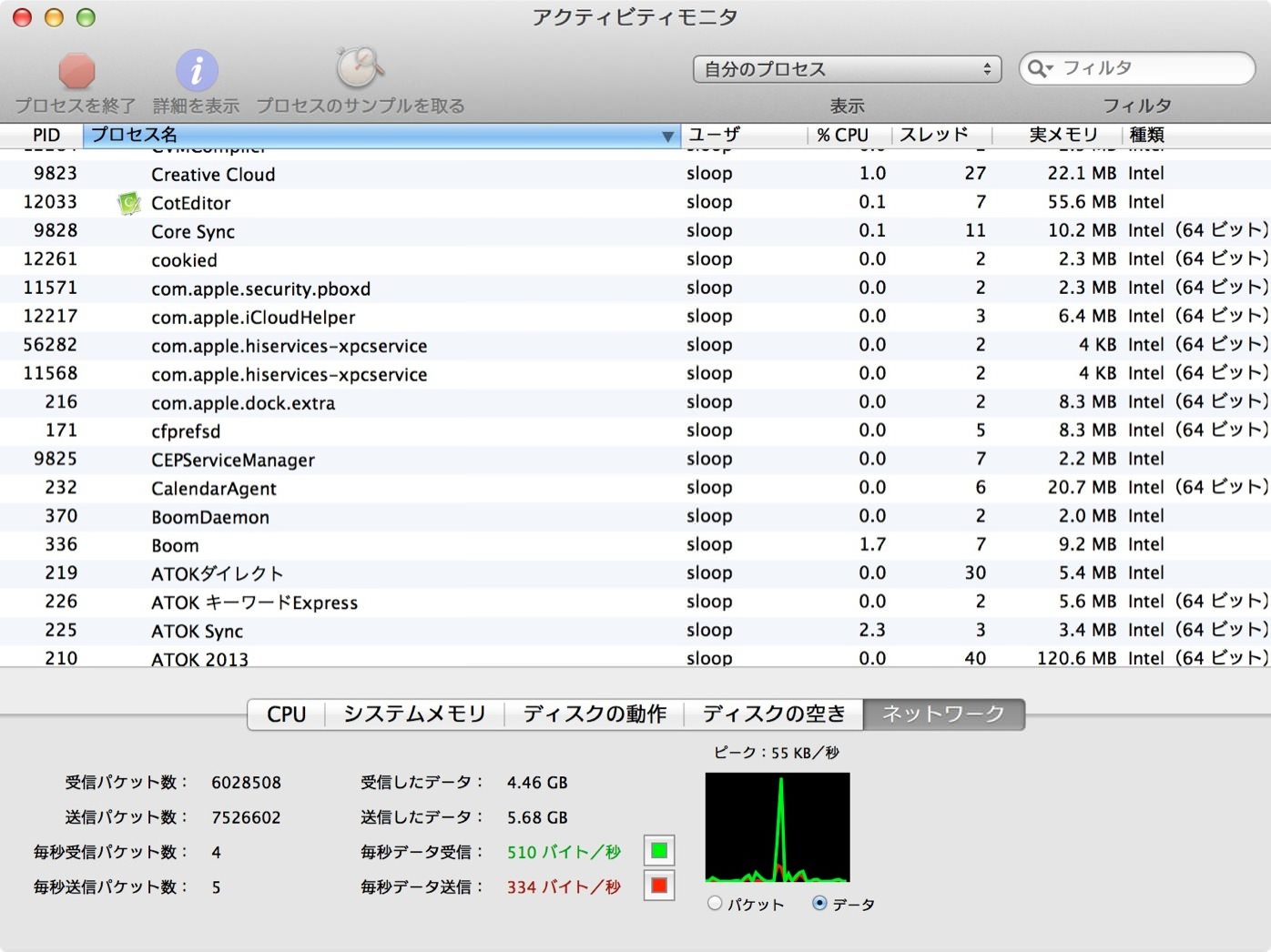This screenshot has height=952, width=1271.
Task: Click the プロセス名 column sort arrow
Action: coord(667,136)
